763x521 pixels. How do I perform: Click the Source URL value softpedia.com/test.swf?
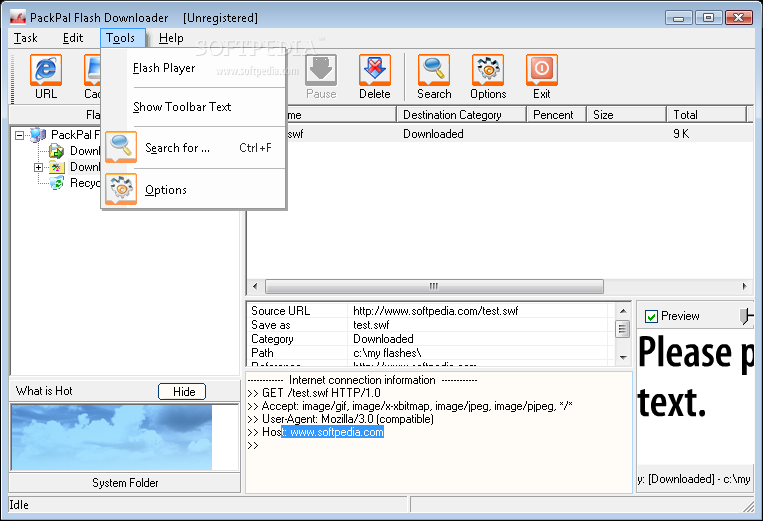[436, 311]
